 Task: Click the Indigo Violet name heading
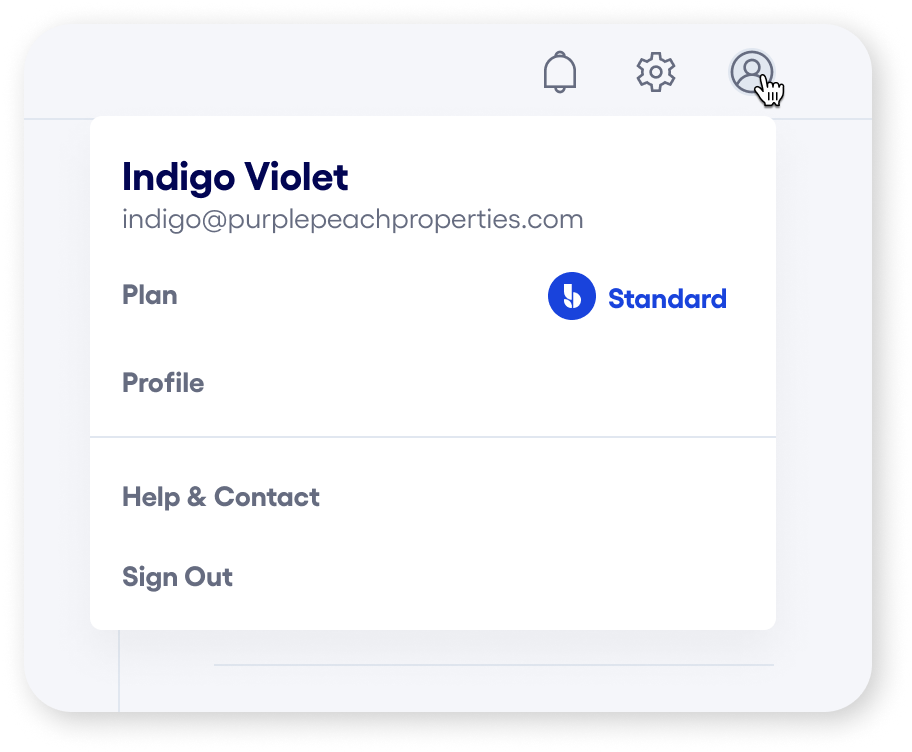[x=235, y=178]
